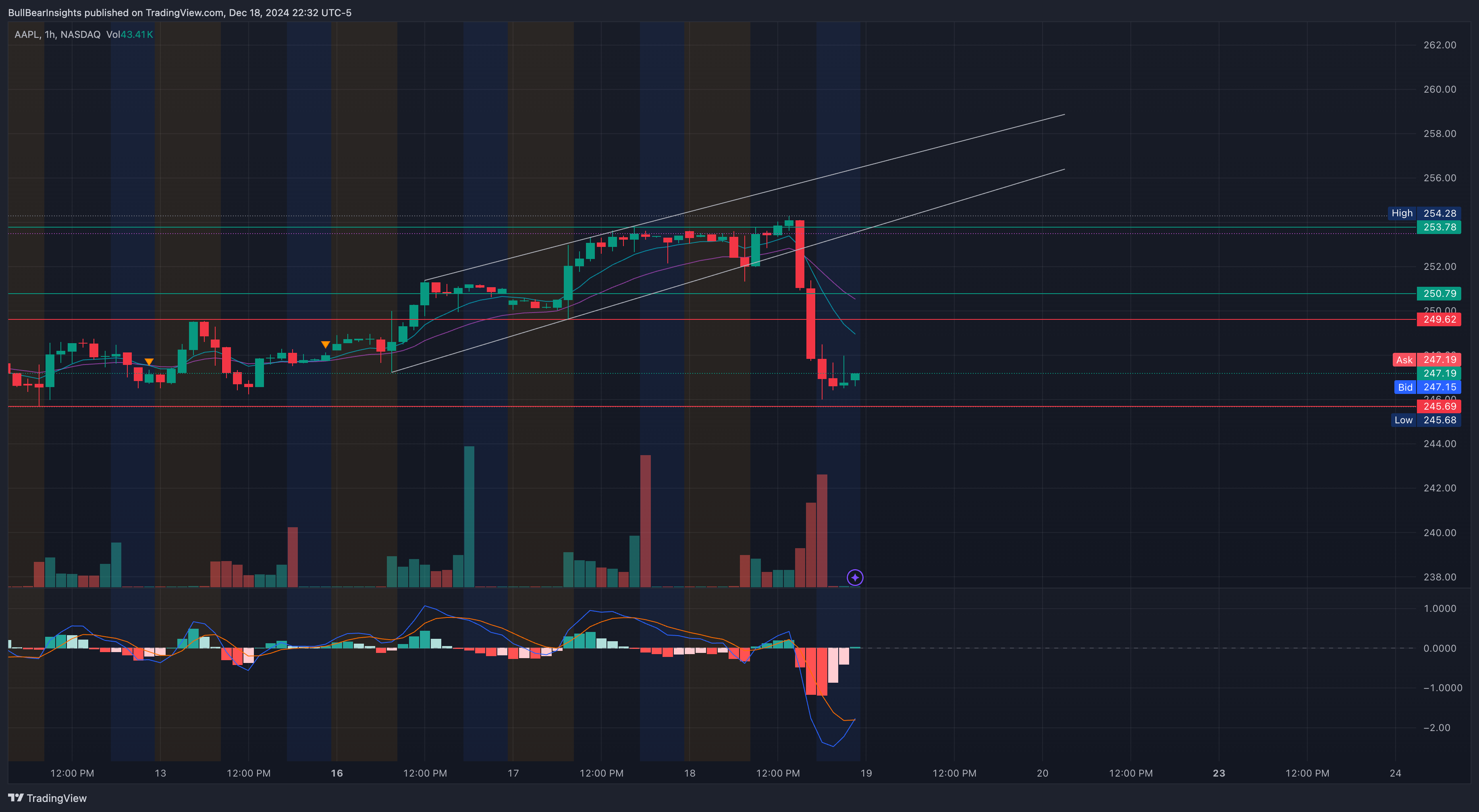Click the red 249.62 price level label
This screenshot has width=1479, height=812.
point(1439,320)
